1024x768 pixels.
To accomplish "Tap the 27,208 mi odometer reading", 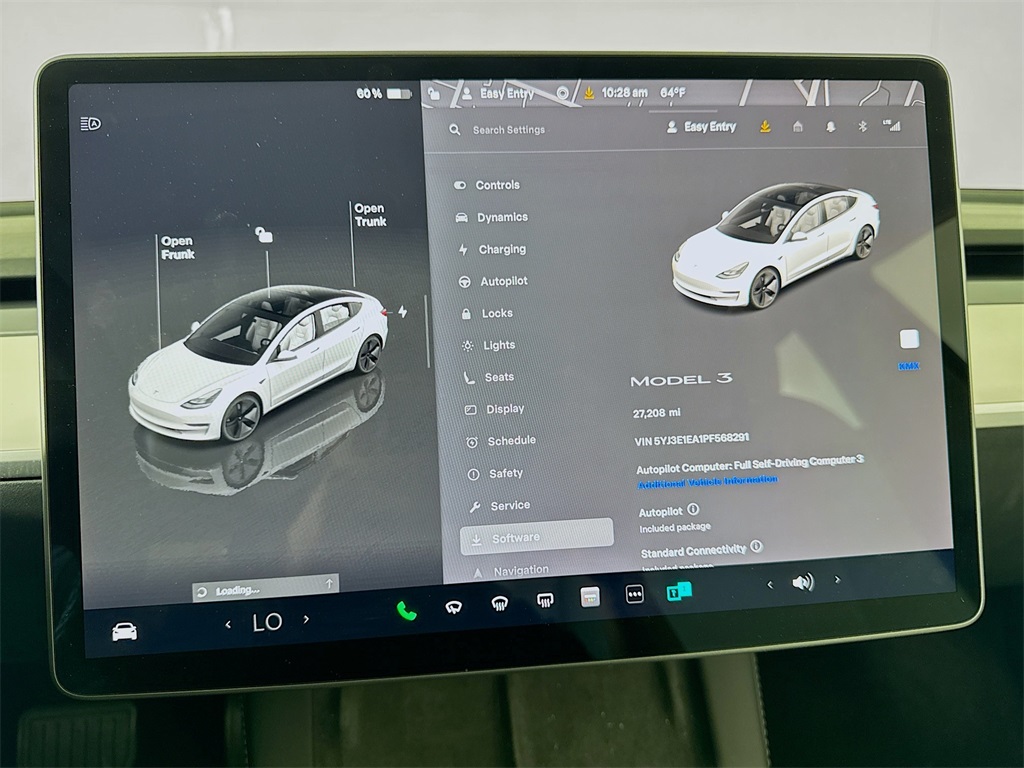I will 656,413.
